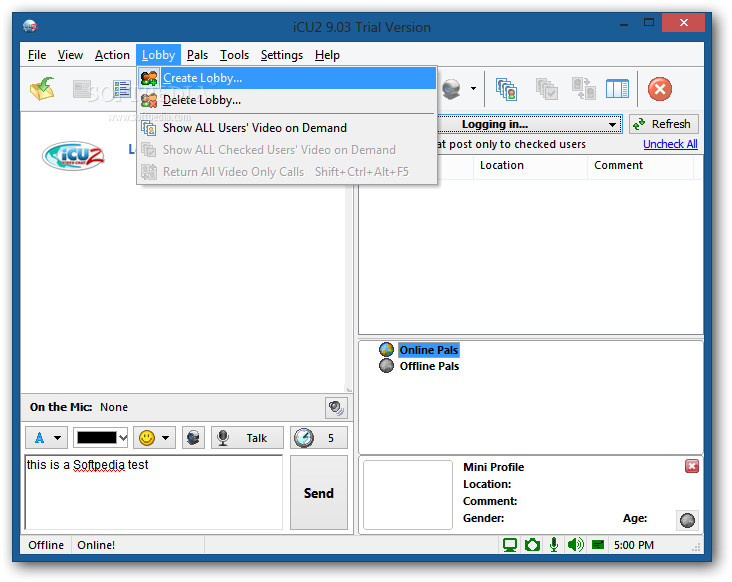Click the Delete Lobby menu icon
Image resolution: width=732 pixels, height=582 pixels.
tap(149, 100)
